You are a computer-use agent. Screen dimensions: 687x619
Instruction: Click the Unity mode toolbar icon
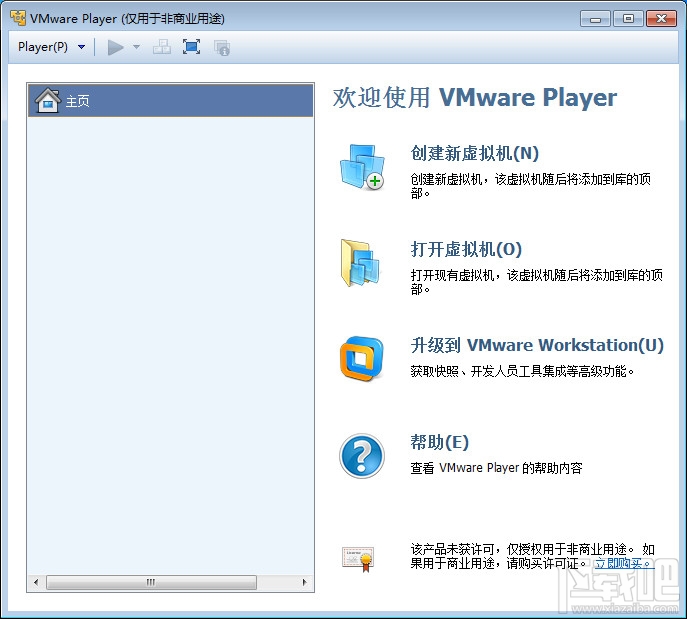point(222,47)
